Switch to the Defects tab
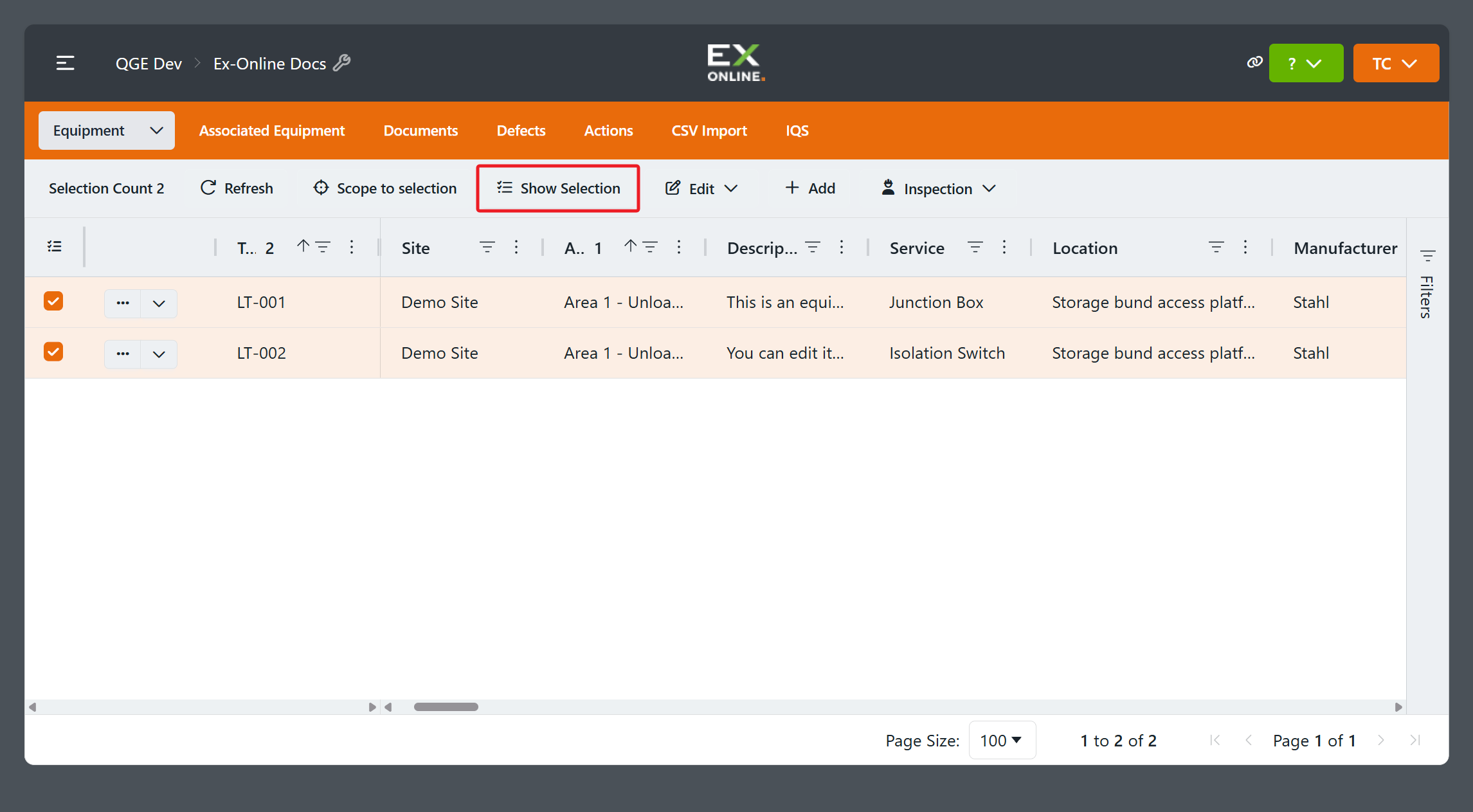 pyautogui.click(x=521, y=131)
